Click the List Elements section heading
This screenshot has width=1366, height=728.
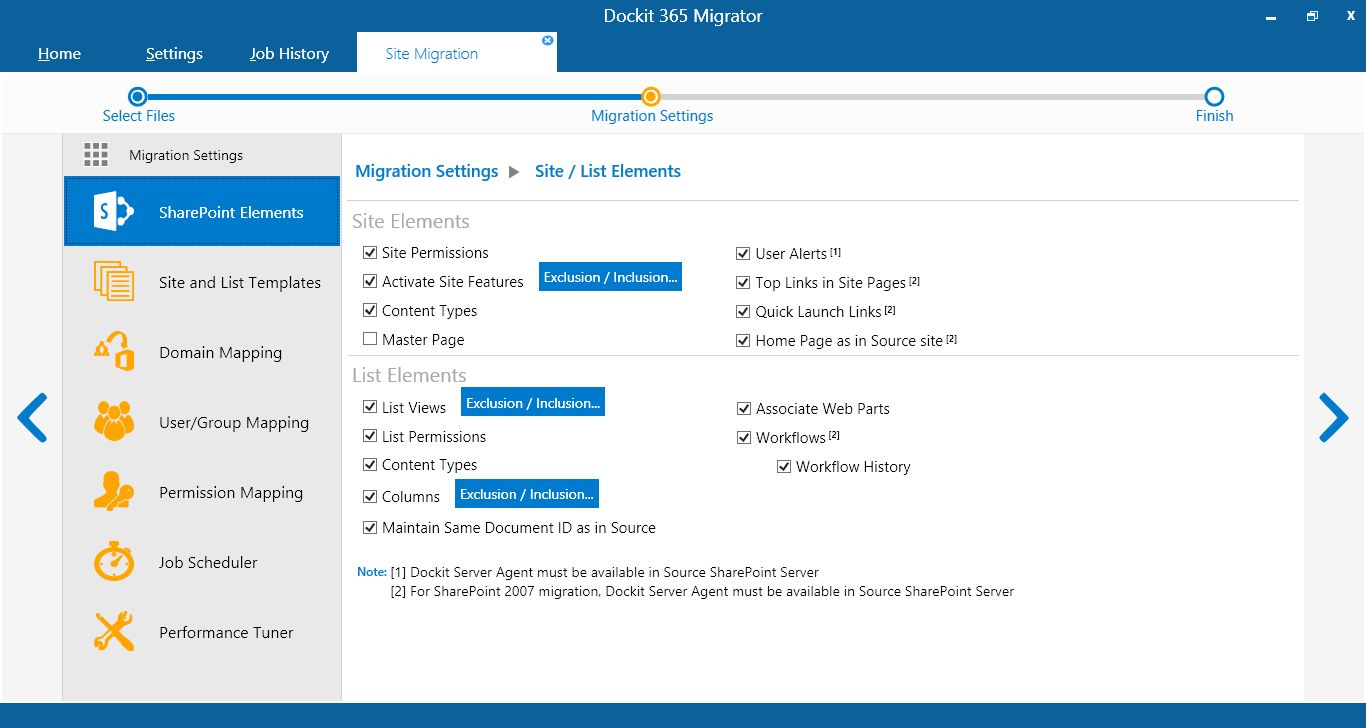[x=409, y=375]
